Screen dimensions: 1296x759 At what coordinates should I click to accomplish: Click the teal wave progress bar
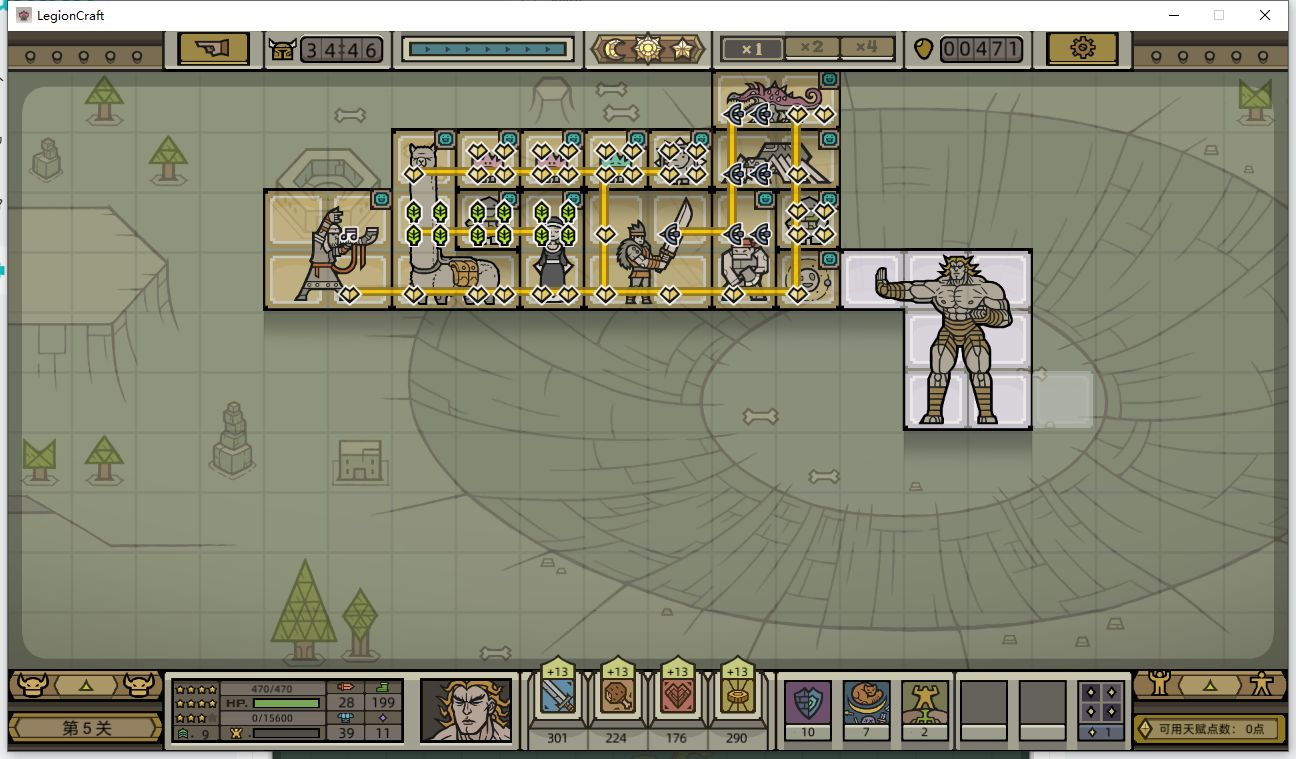[488, 48]
